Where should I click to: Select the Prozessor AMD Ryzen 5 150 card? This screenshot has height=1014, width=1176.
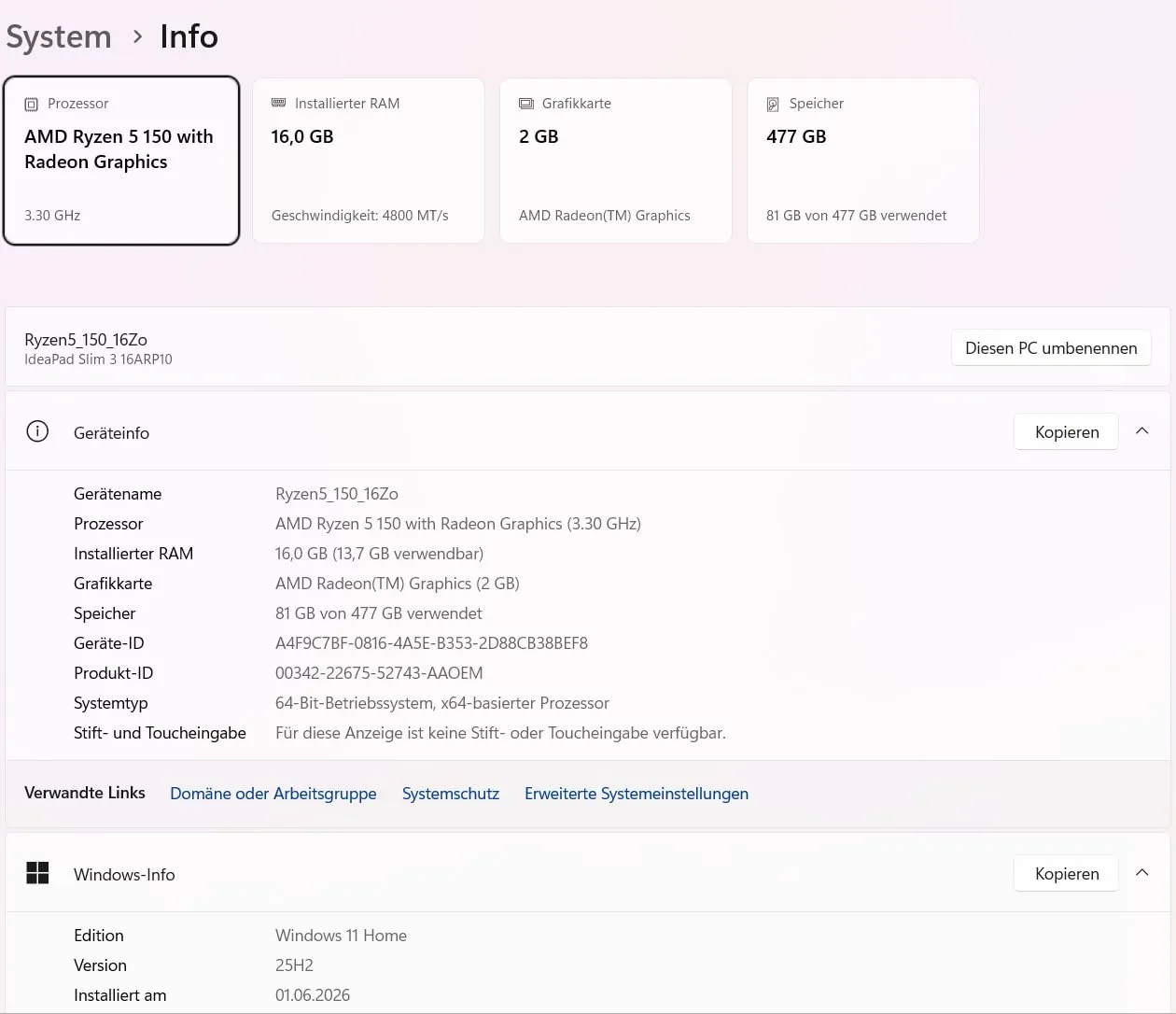pos(121,161)
